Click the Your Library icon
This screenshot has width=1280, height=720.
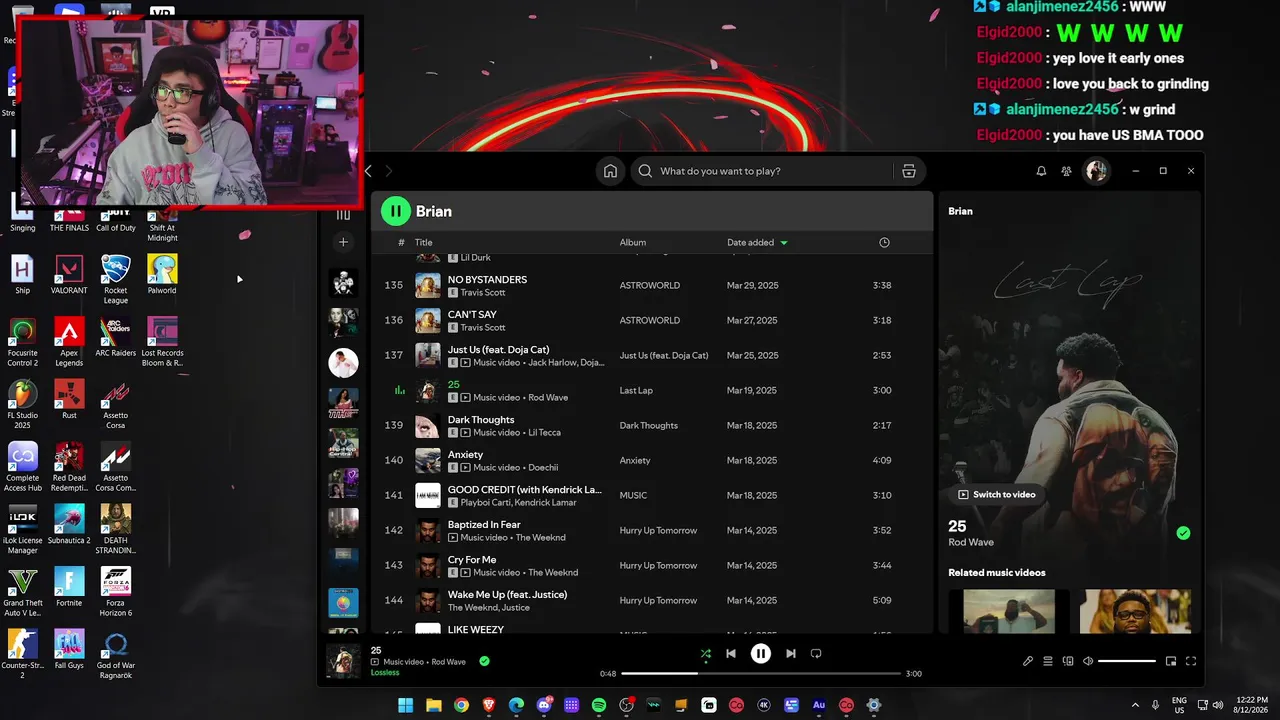[x=343, y=214]
